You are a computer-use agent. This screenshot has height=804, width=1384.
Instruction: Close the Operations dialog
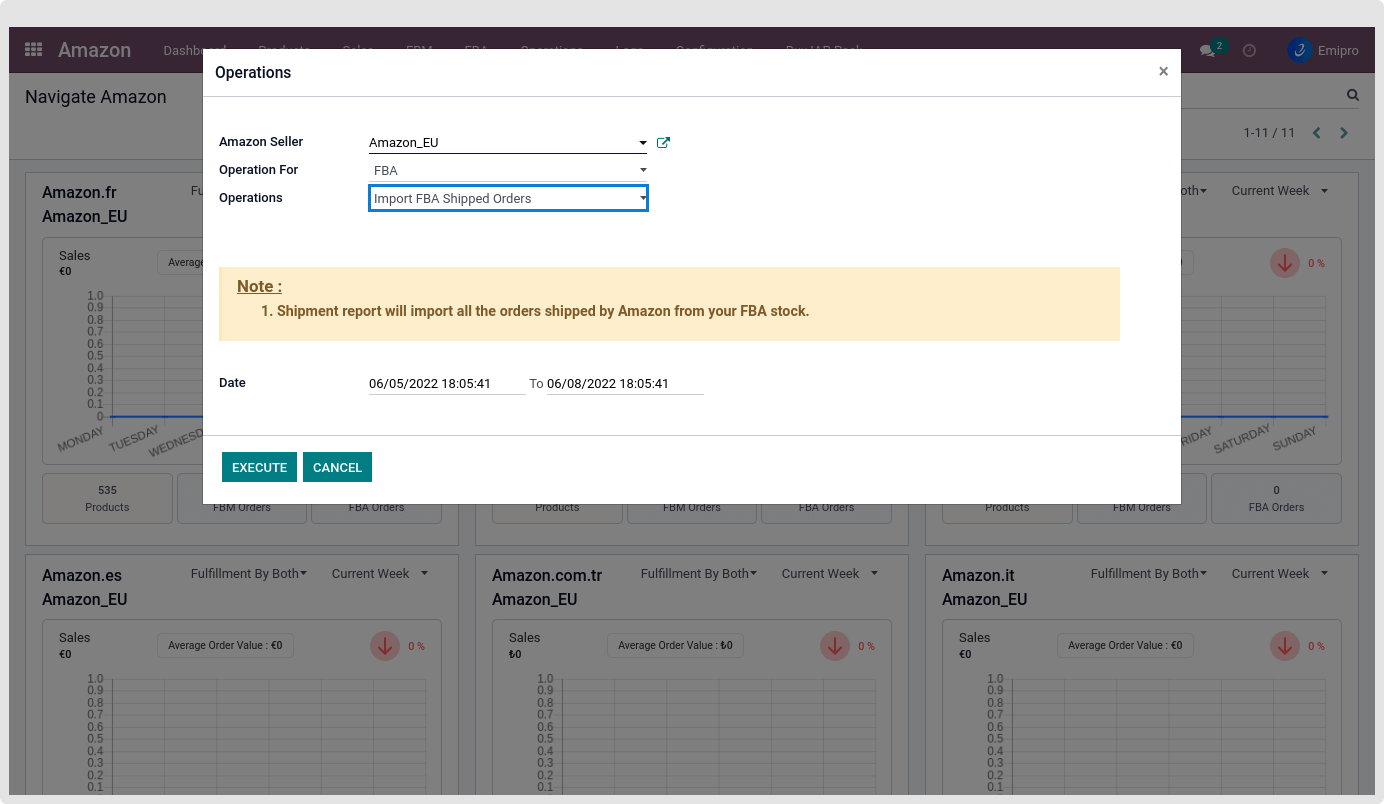click(x=1163, y=72)
